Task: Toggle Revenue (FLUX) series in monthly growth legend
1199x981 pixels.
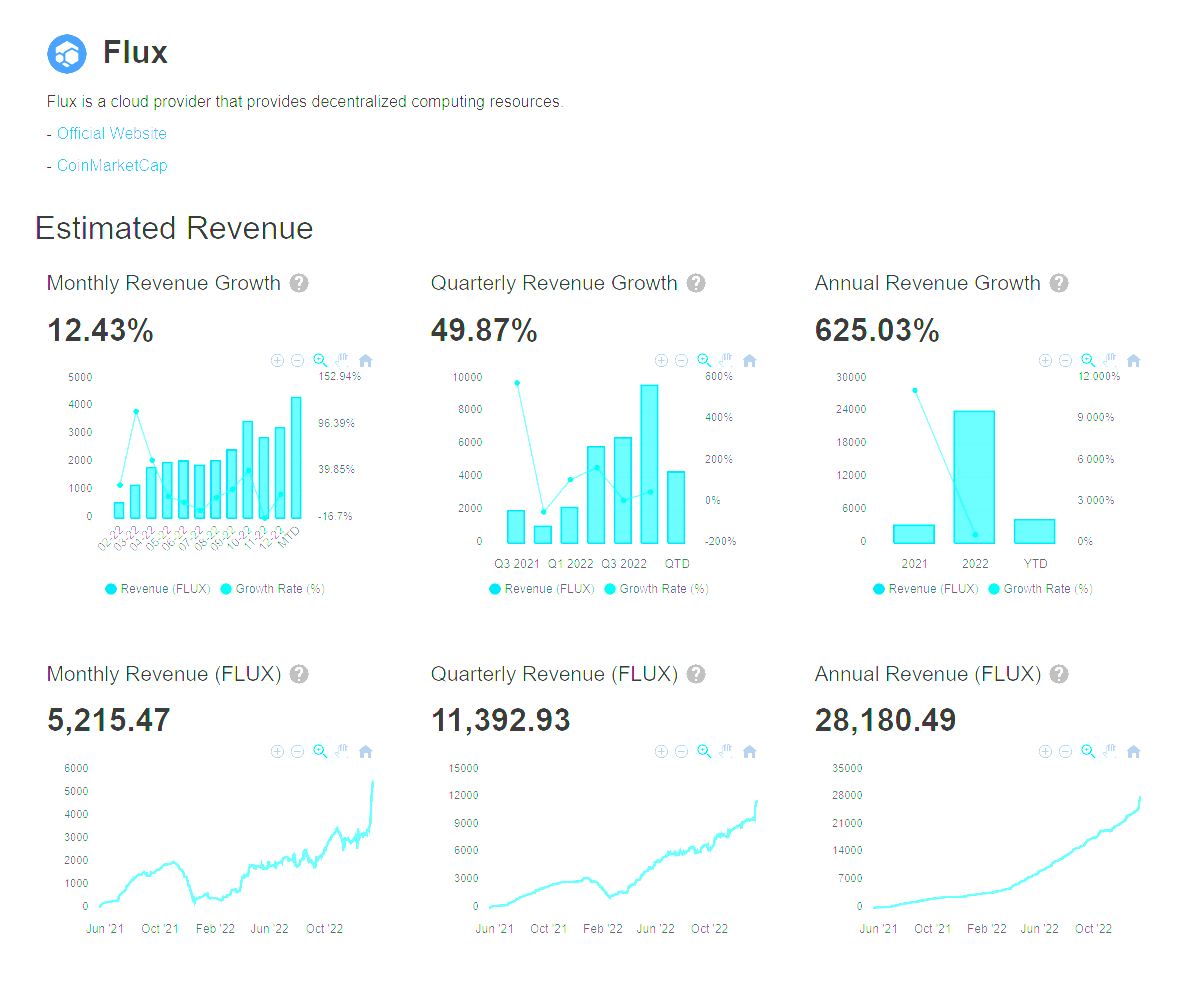Action: 158,589
